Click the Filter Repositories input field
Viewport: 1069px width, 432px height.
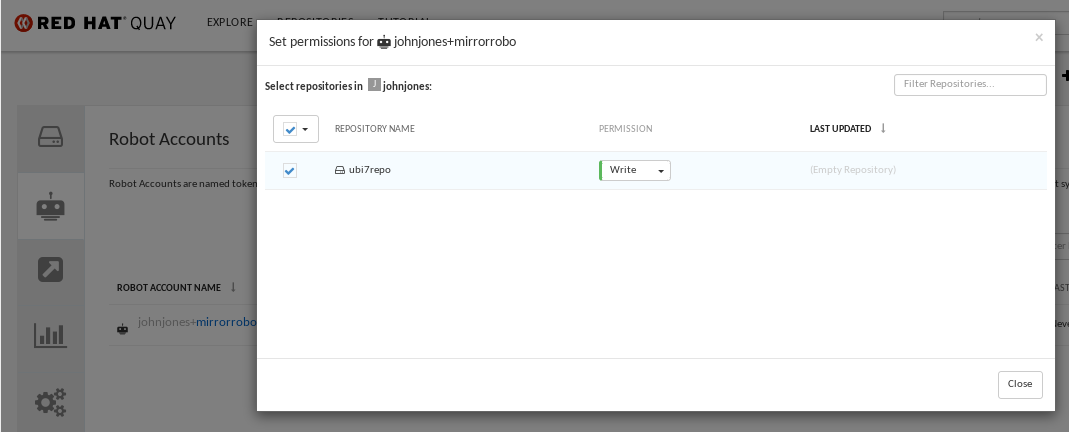point(969,84)
